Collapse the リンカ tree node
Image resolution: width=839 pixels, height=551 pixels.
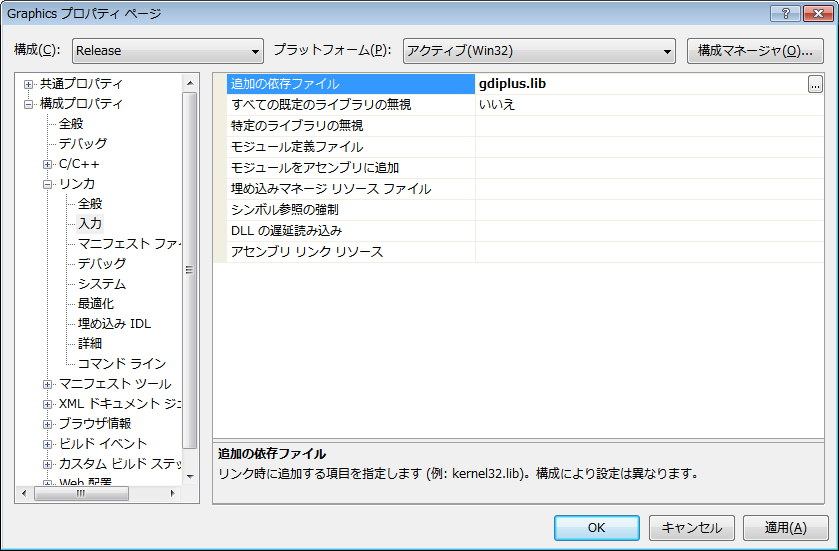[48, 184]
